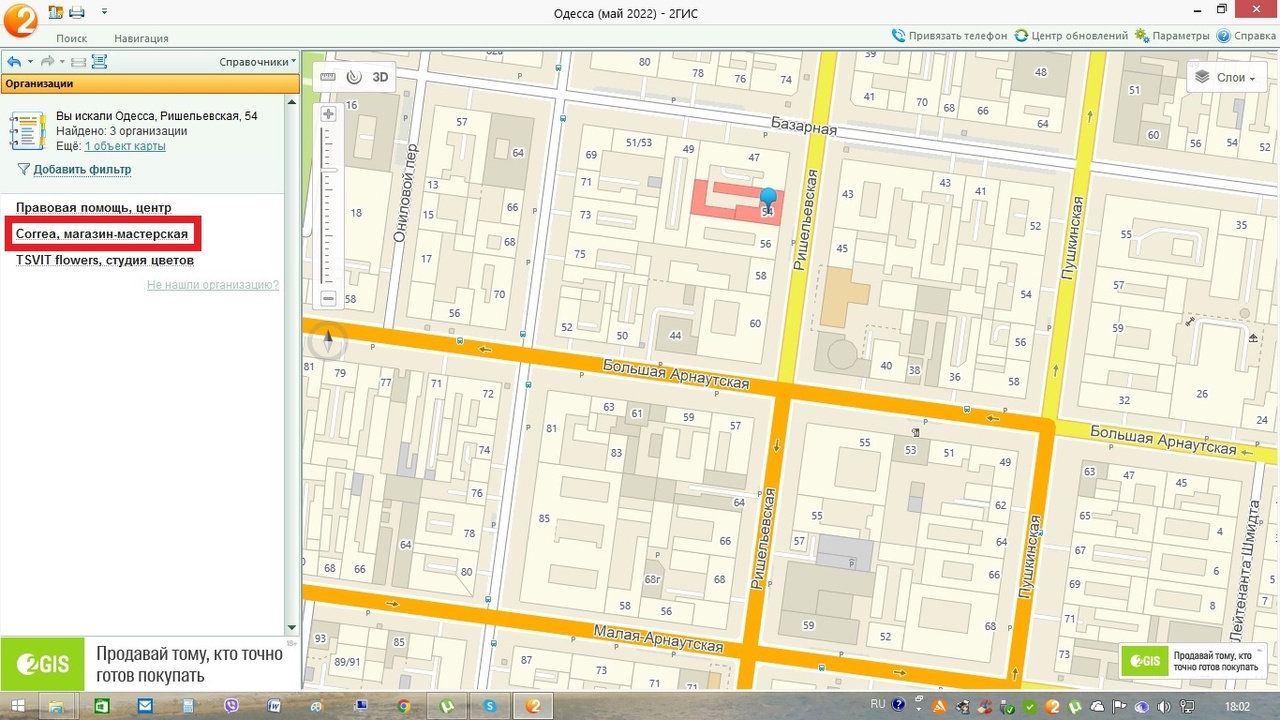1280x720 pixels.
Task: Open File Explorer in taskbar
Action: 58,705
